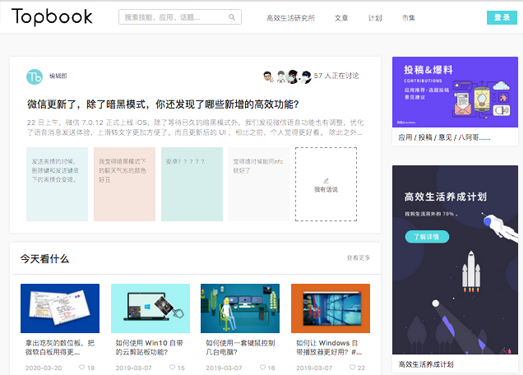Open comment card 发送表情的时候
523x375 pixels.
tap(57, 184)
